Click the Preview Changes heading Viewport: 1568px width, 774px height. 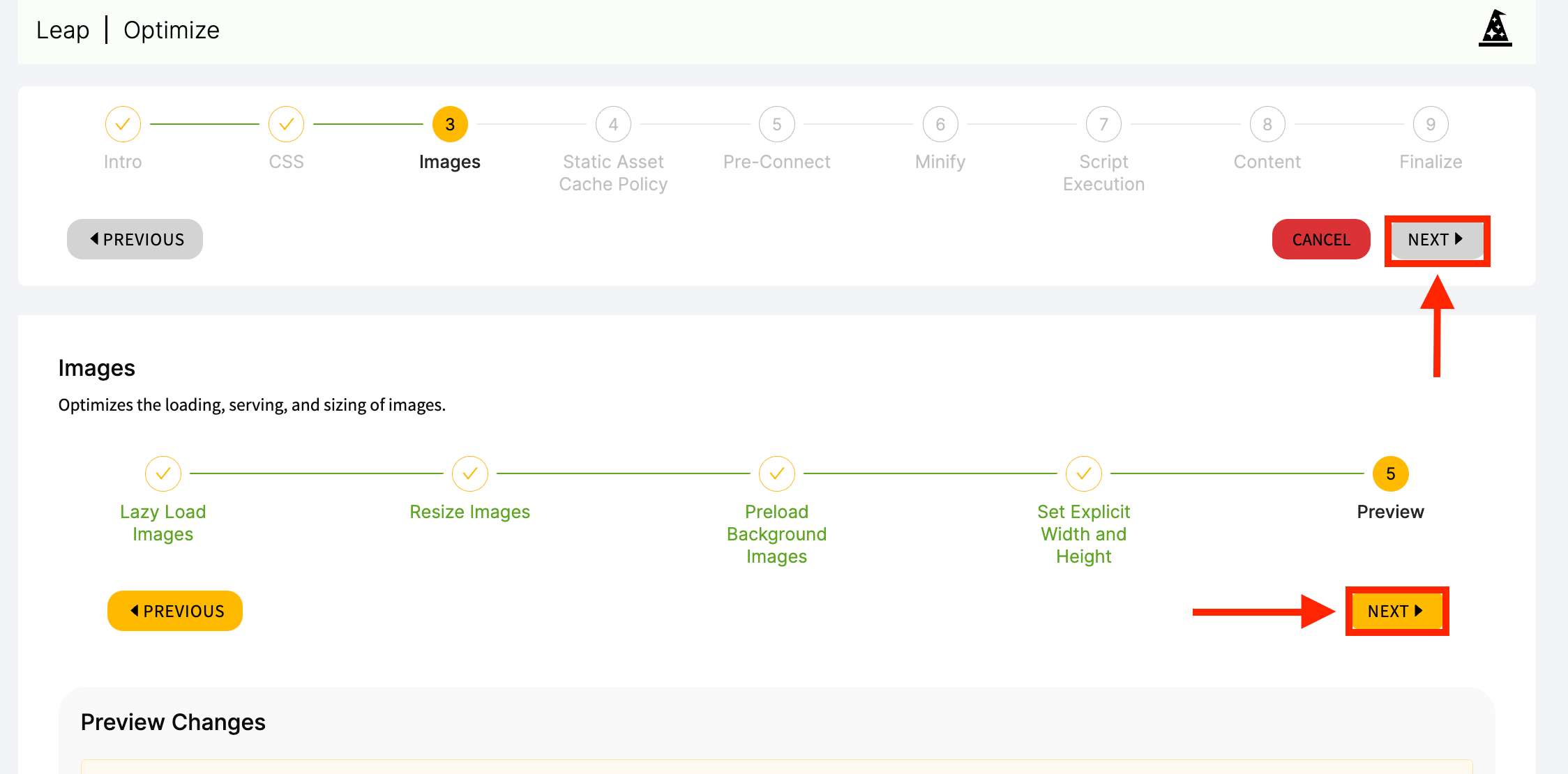[173, 722]
